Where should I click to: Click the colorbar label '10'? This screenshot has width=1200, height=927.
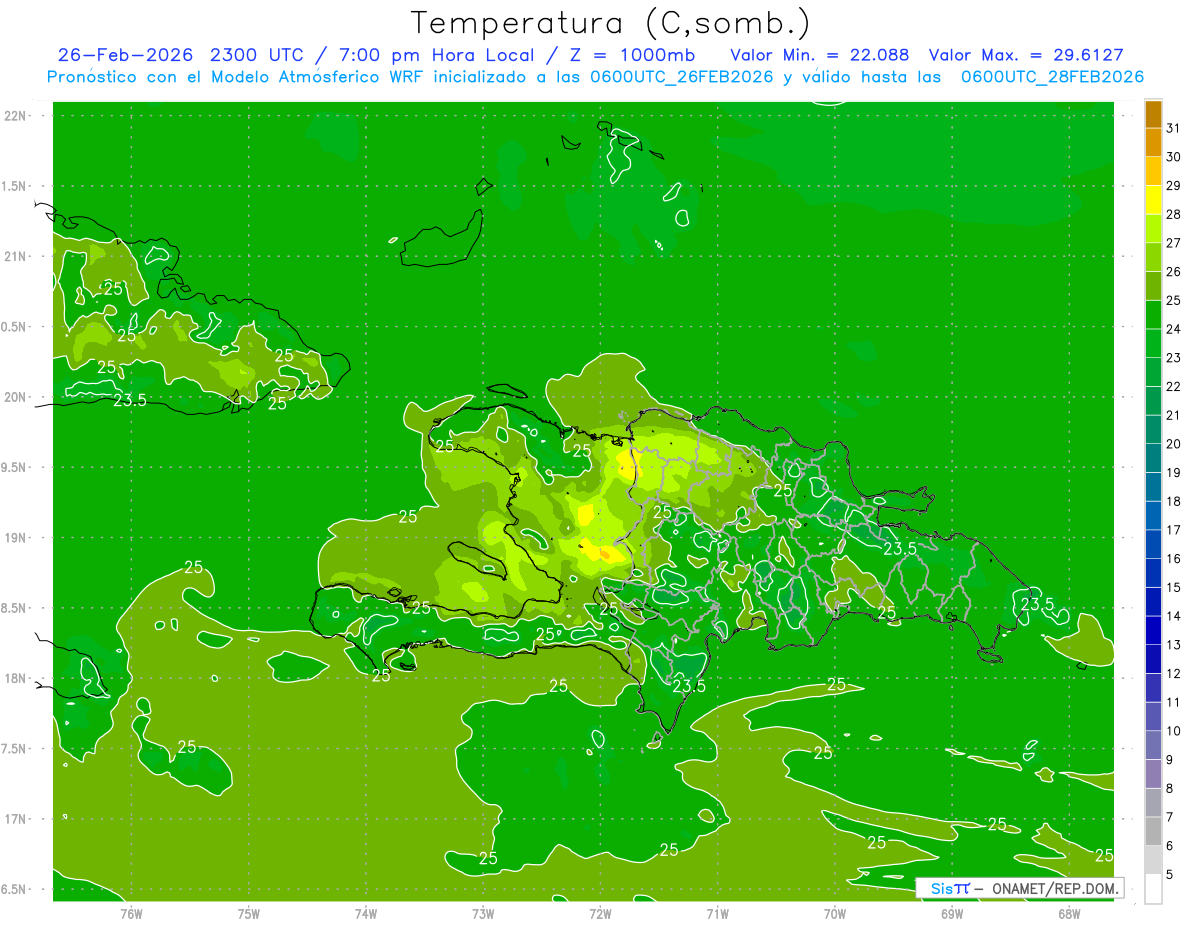coord(1174,731)
